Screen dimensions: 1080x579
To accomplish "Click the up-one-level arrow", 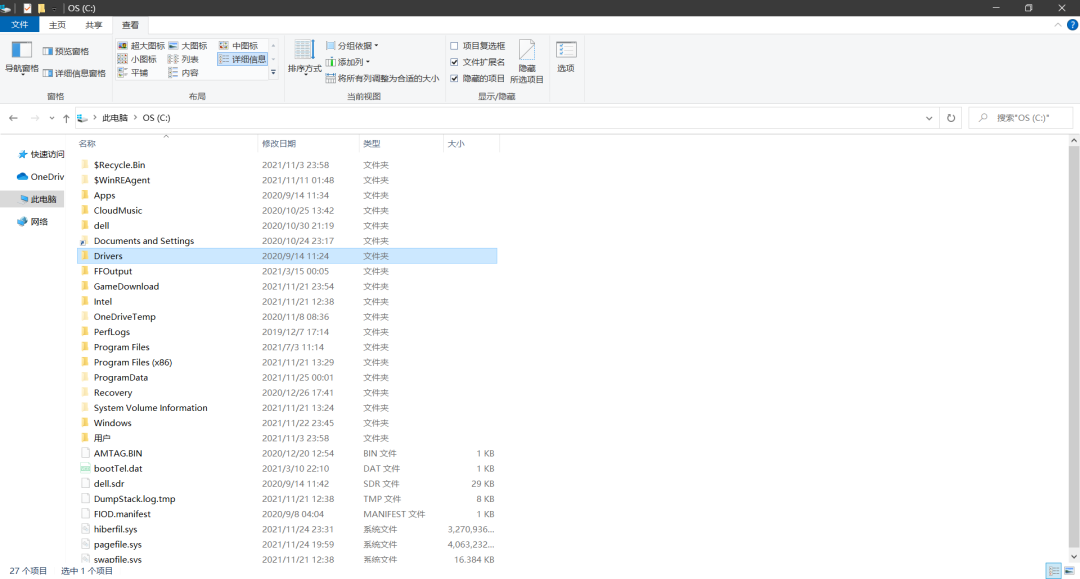I will [66, 118].
